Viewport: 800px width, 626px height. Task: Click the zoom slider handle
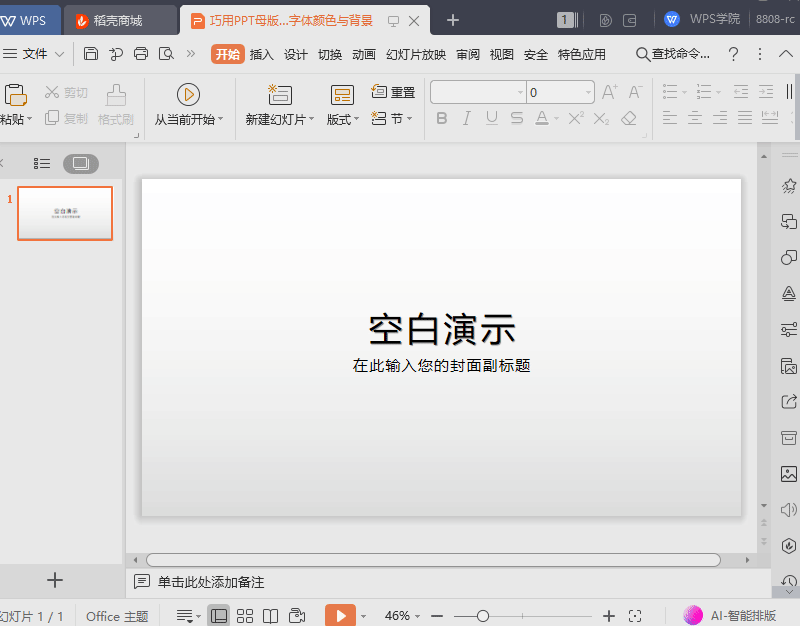(x=483, y=616)
